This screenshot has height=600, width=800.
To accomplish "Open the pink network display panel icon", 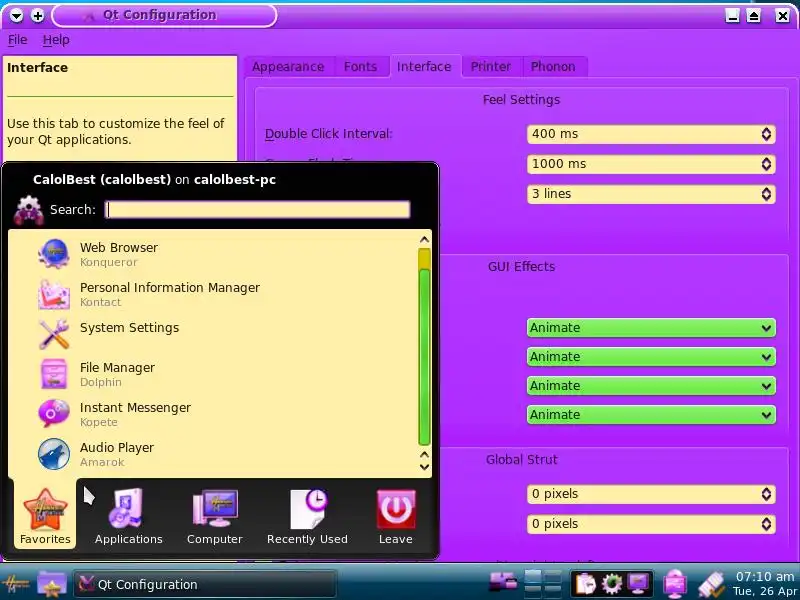I will 675,584.
